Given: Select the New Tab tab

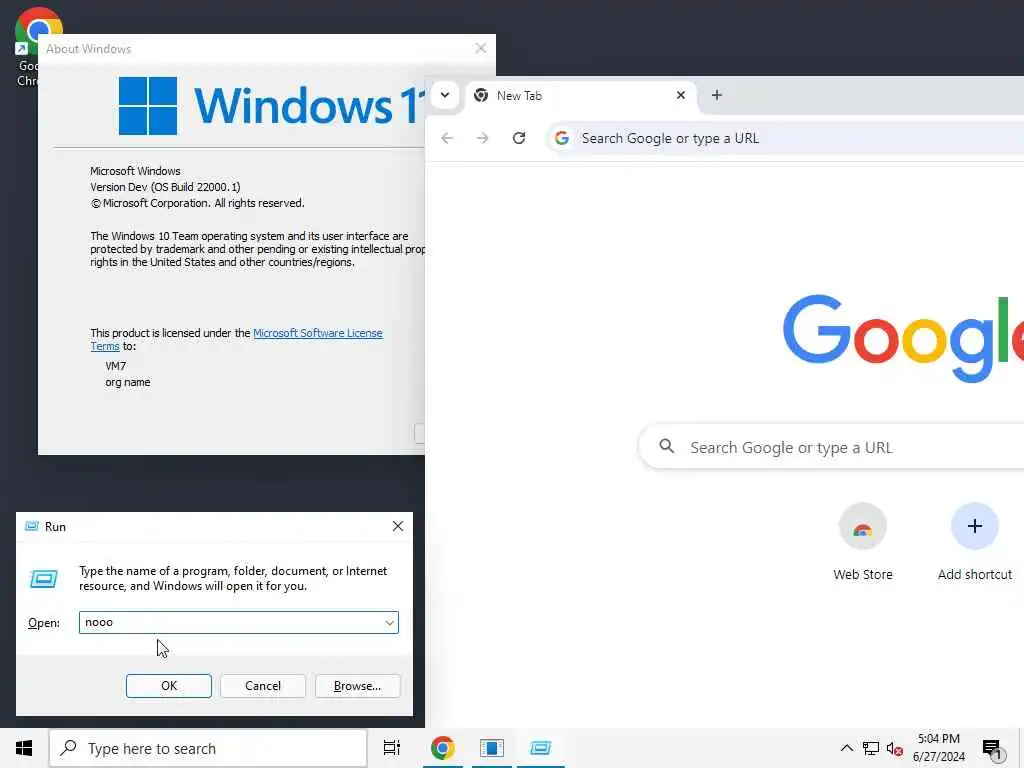Looking at the screenshot, I should [x=581, y=95].
